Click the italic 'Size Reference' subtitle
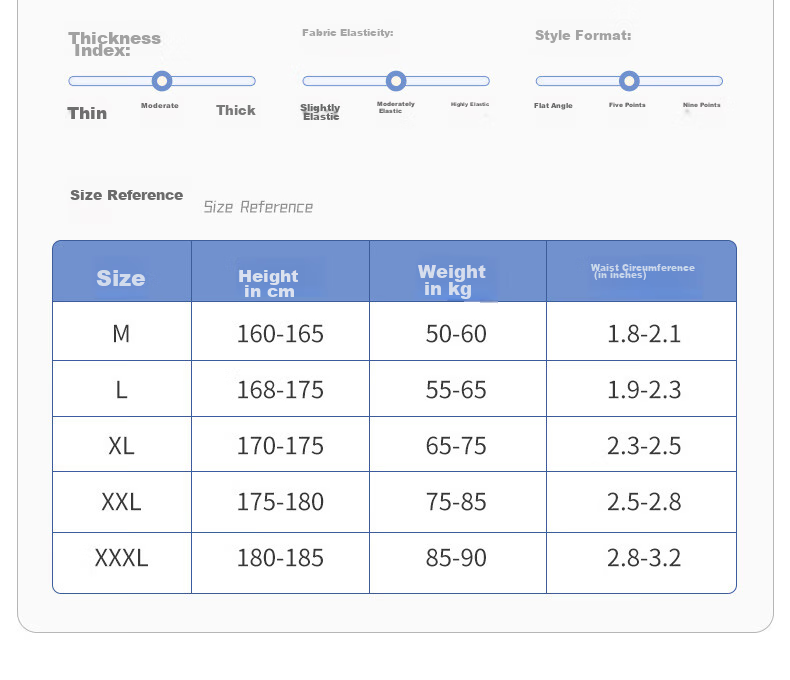790x680 pixels. pyautogui.click(x=258, y=207)
